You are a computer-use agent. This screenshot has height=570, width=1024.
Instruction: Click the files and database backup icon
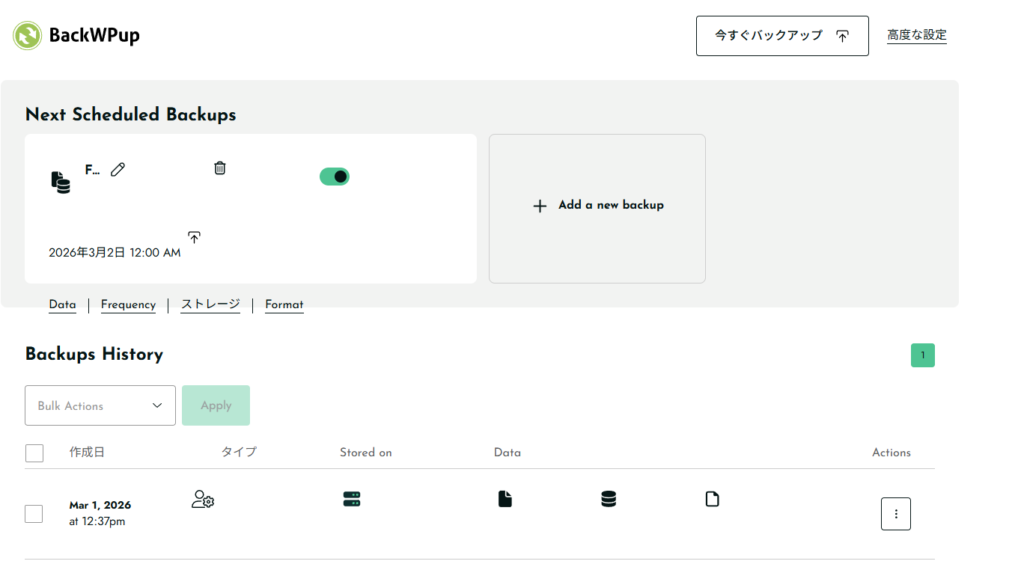coord(61,182)
